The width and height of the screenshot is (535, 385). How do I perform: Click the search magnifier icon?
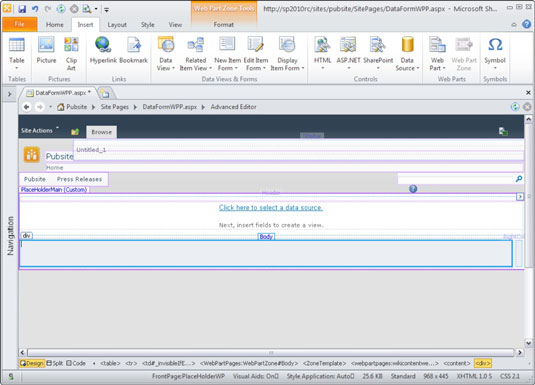(x=519, y=179)
